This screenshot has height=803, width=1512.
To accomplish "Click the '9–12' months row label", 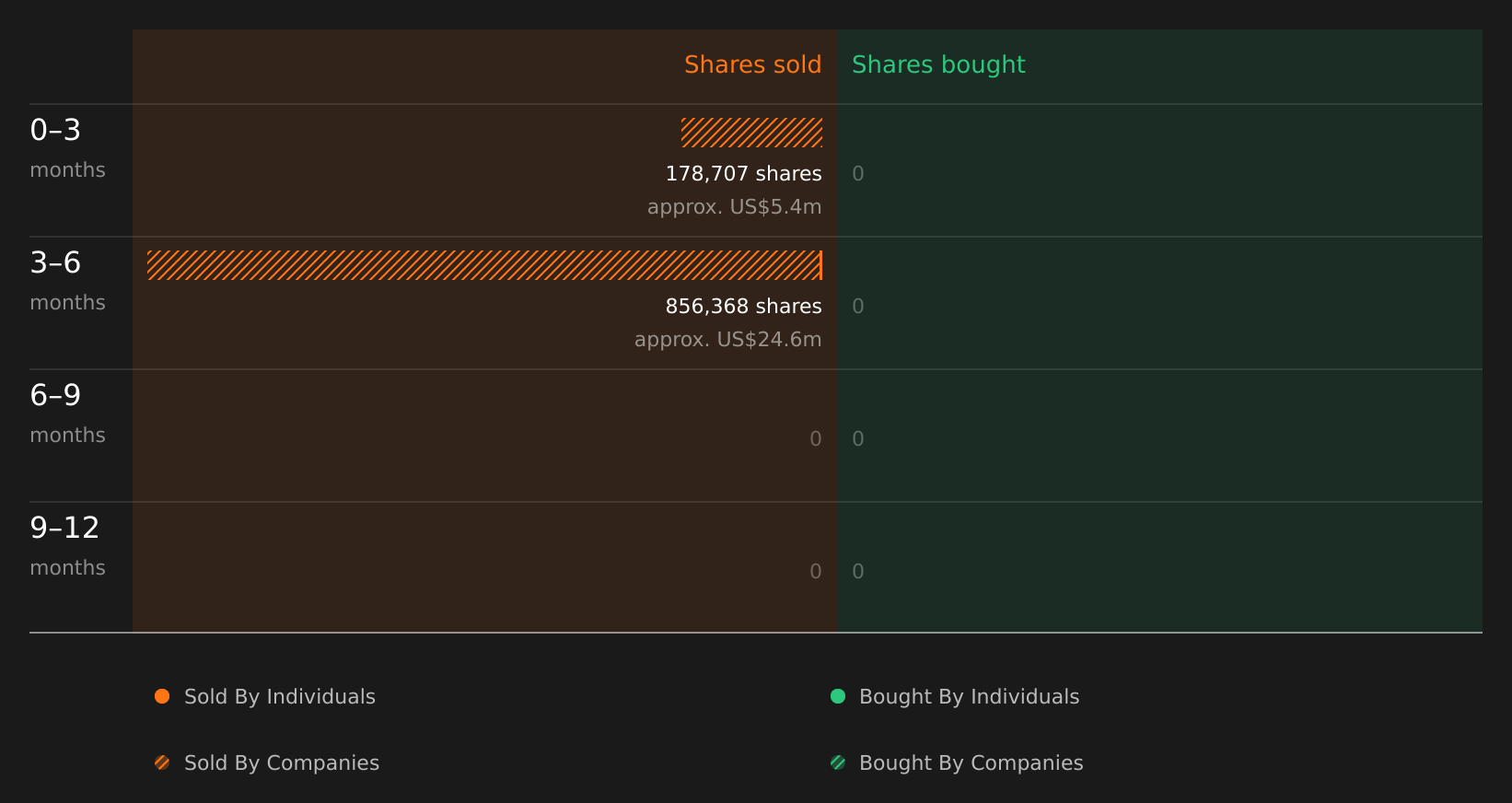I will [x=64, y=528].
